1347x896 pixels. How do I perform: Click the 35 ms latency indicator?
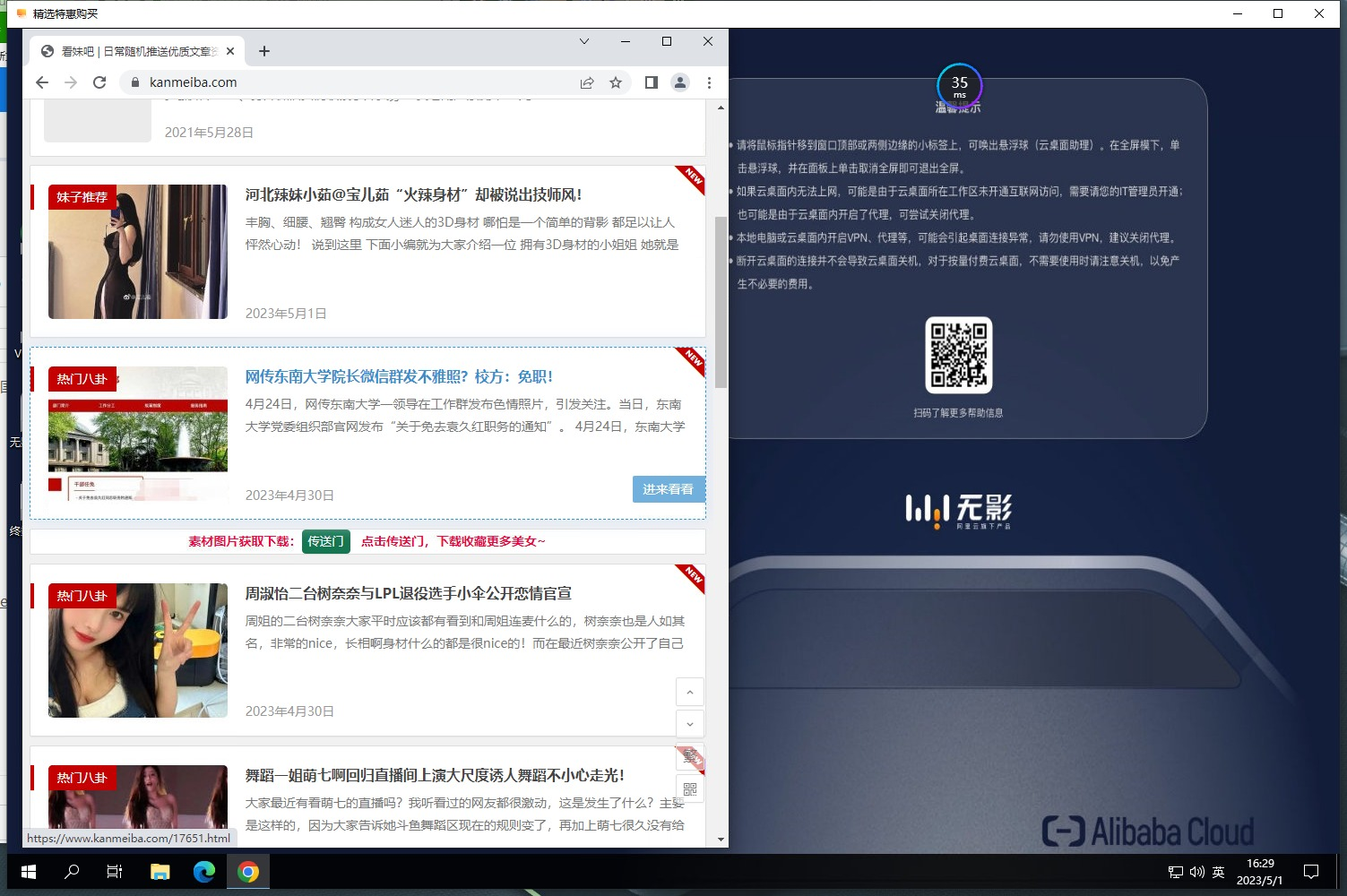(960, 86)
